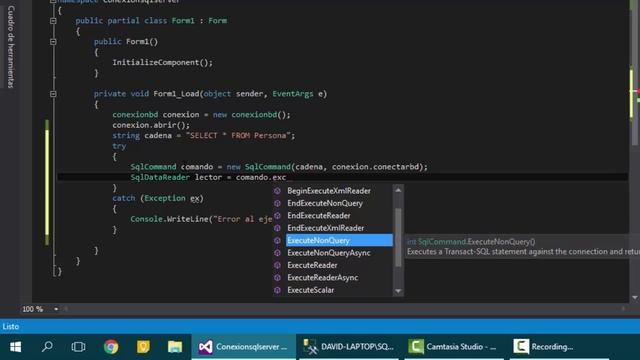Click method icon beside ExecuteReaderAsync
Image resolution: width=640 pixels, height=360 pixels.
(277, 278)
